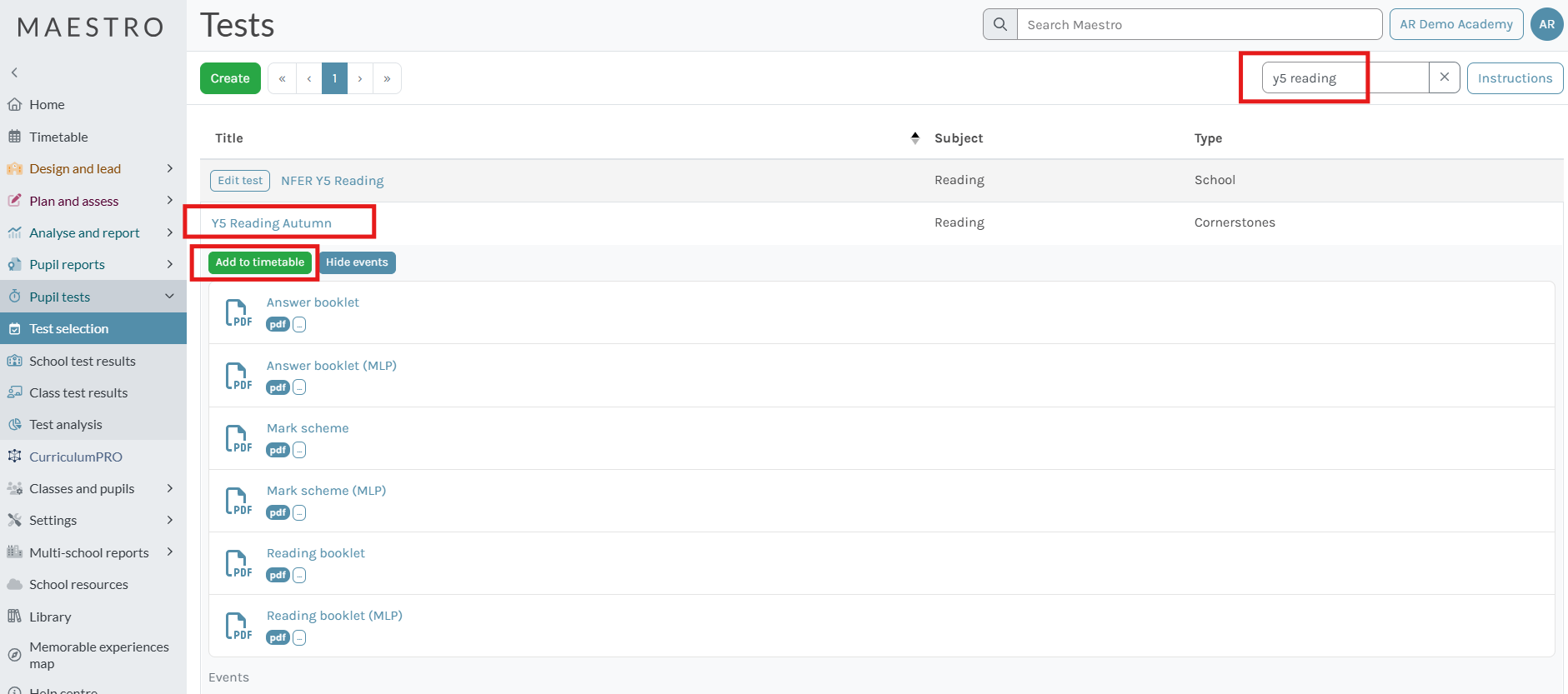The height and width of the screenshot is (694, 1568).
Task: Click the Answer booklet PDF file icon
Action: (238, 313)
